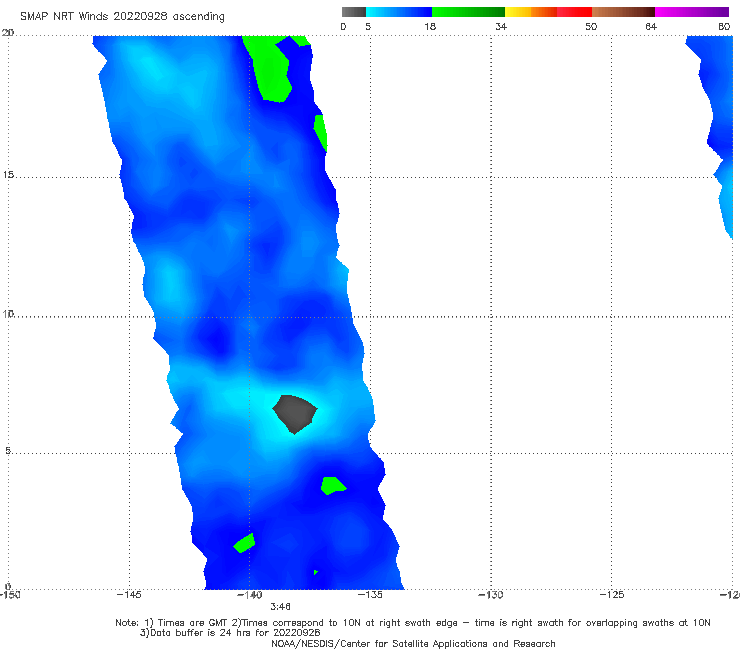
Task: Click the yellow-to-red 34-50 color bar segment
Action: tap(548, 12)
